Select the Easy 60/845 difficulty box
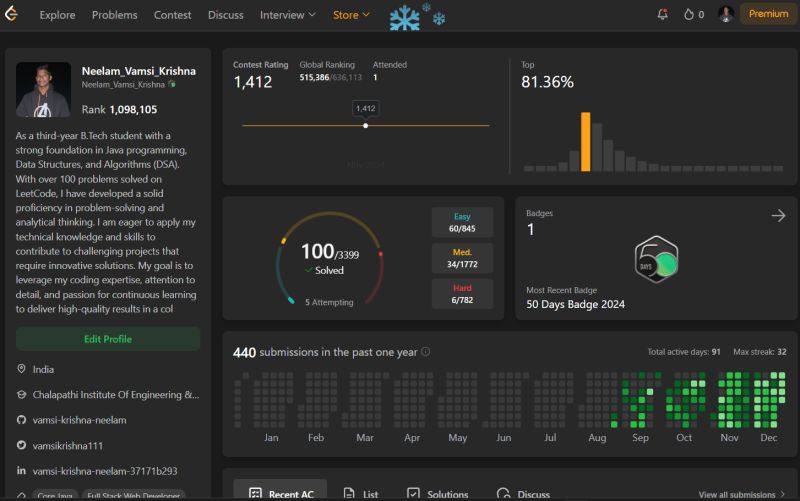800x501 pixels. 462,222
